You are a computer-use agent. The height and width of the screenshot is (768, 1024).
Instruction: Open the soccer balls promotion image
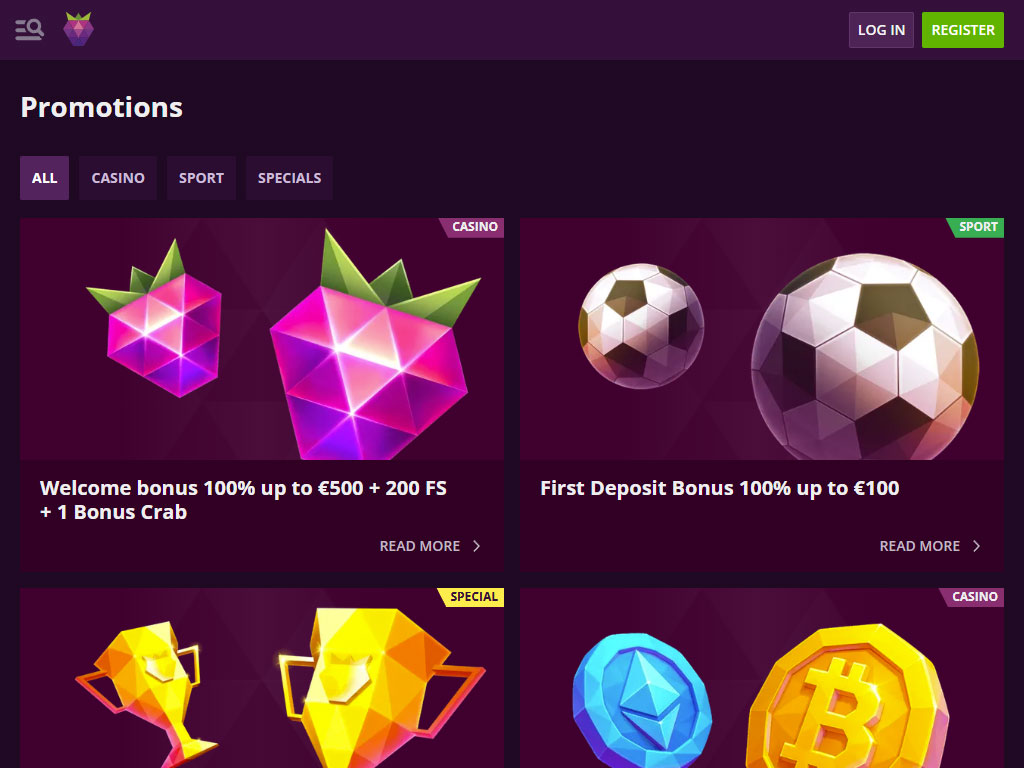coord(762,339)
